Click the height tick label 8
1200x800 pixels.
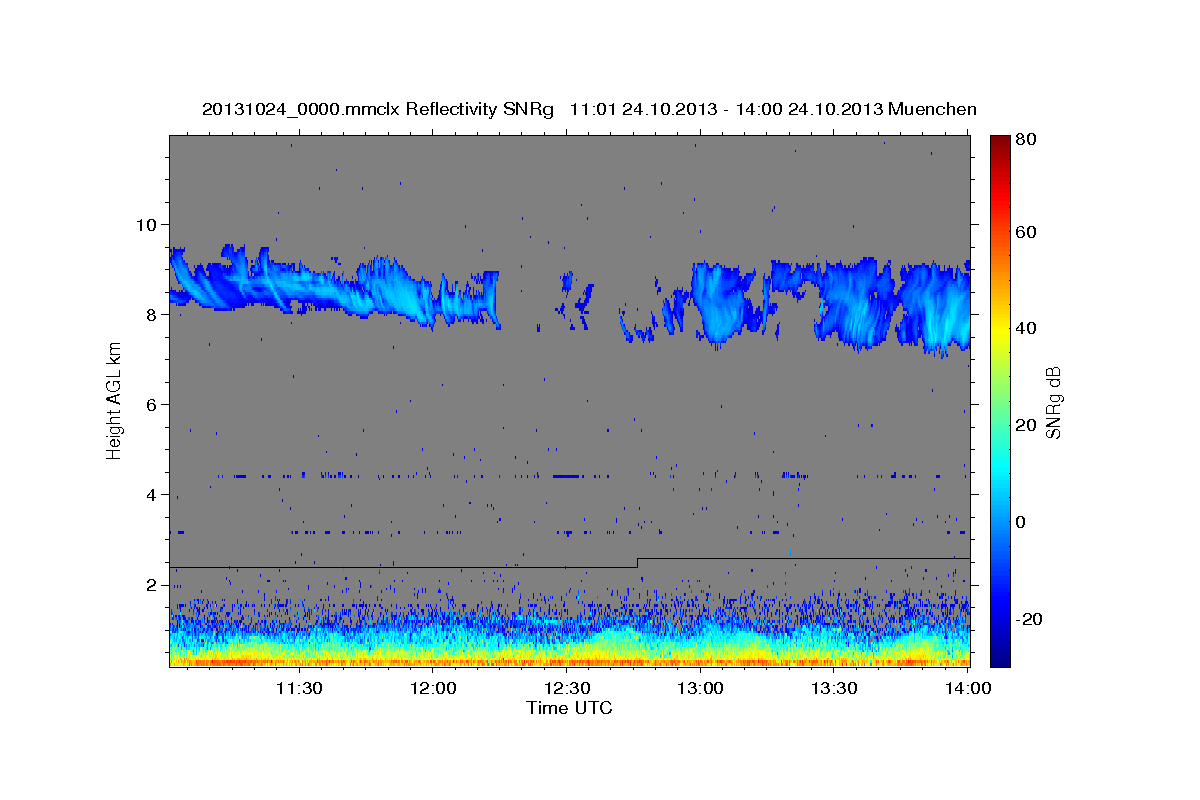153,314
